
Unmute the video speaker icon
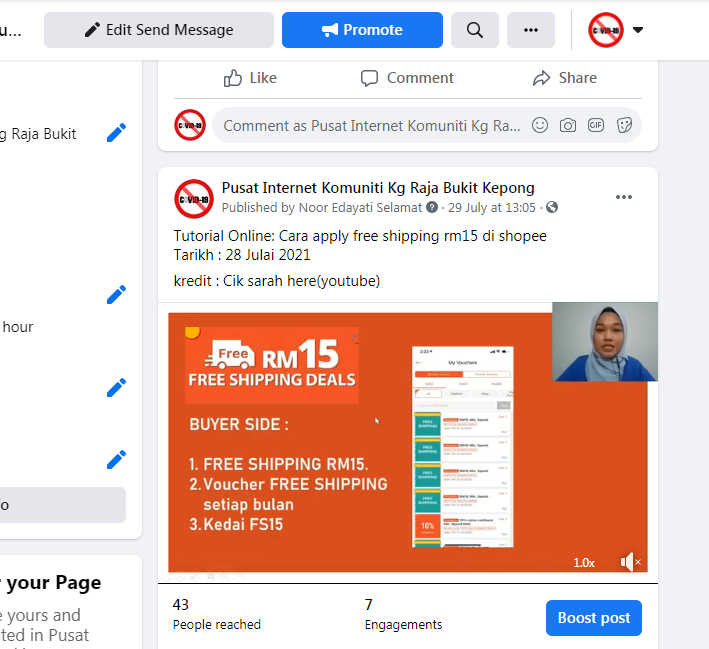pyautogui.click(x=630, y=562)
